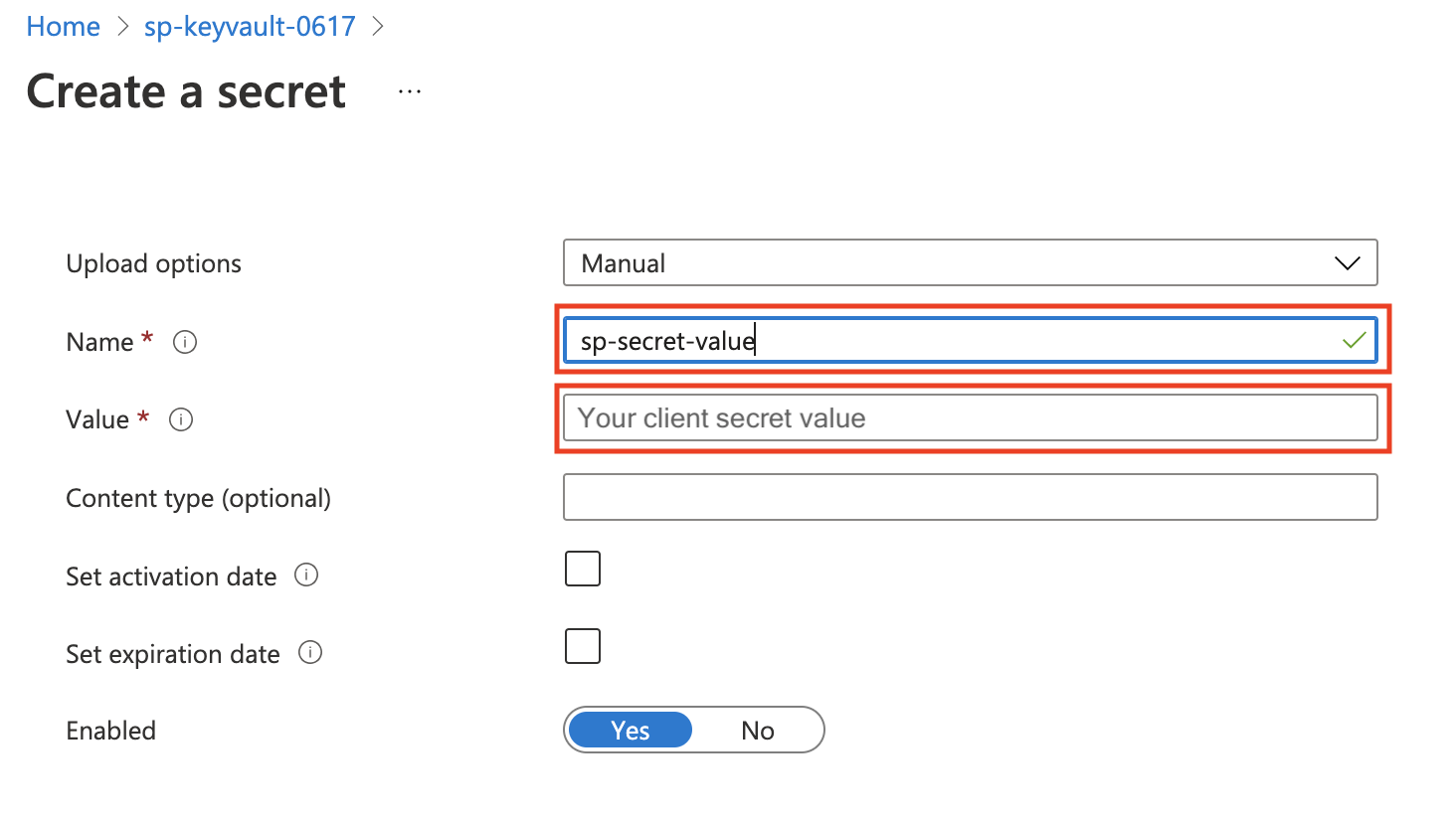This screenshot has height=823, width=1456.
Task: Click the info icon beside Name field
Action: click(185, 341)
